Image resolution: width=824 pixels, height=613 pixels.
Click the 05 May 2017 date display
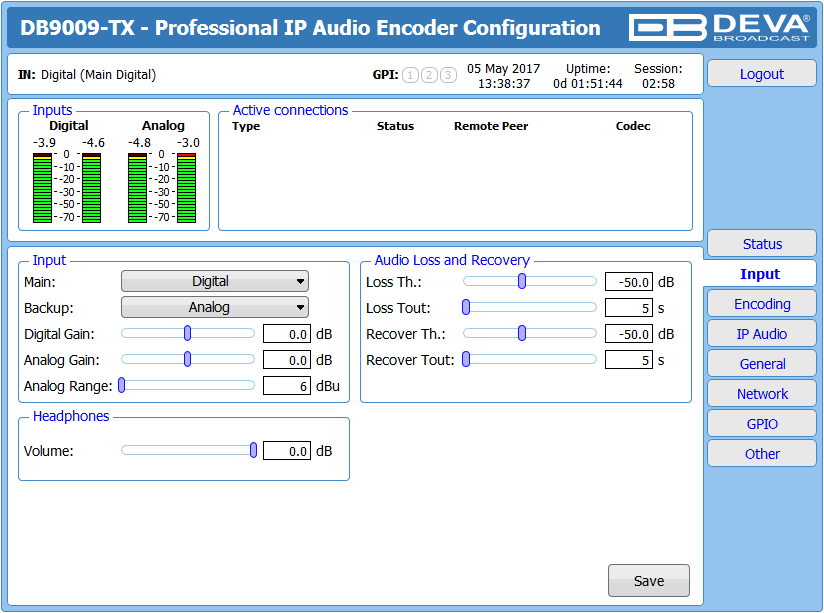(503, 69)
